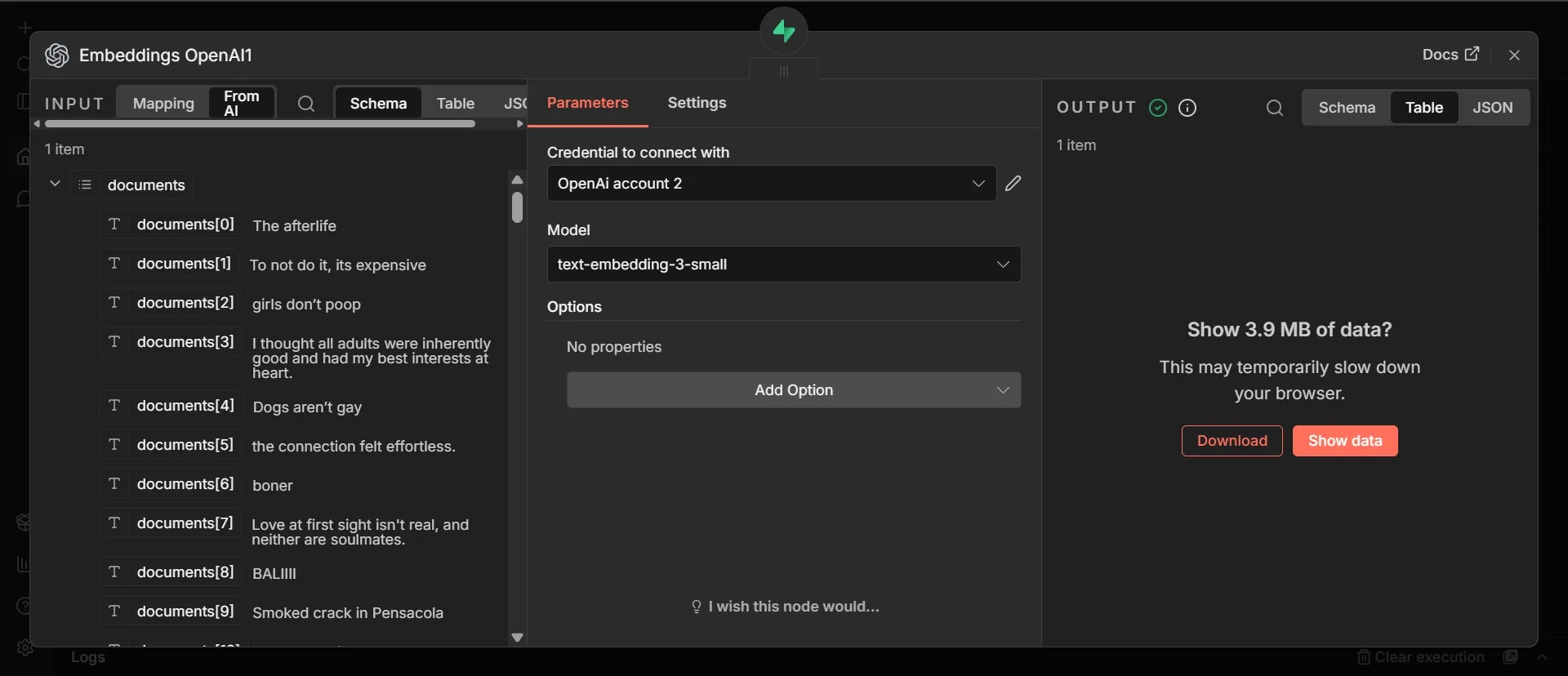Switch input to From AI mode
The height and width of the screenshot is (676, 1568).
pyautogui.click(x=242, y=104)
